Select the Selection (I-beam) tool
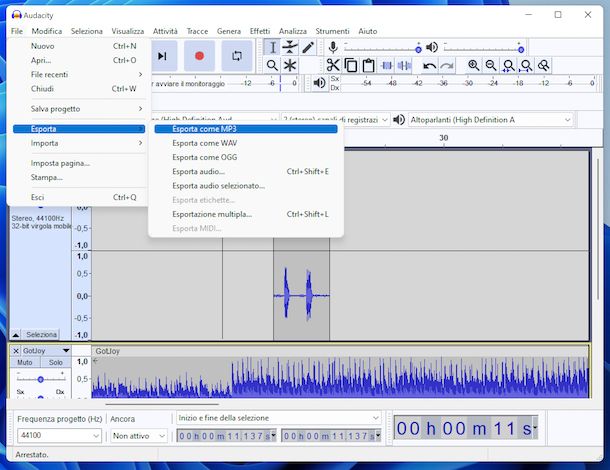Viewport: 610px width, 470px height. 272,47
